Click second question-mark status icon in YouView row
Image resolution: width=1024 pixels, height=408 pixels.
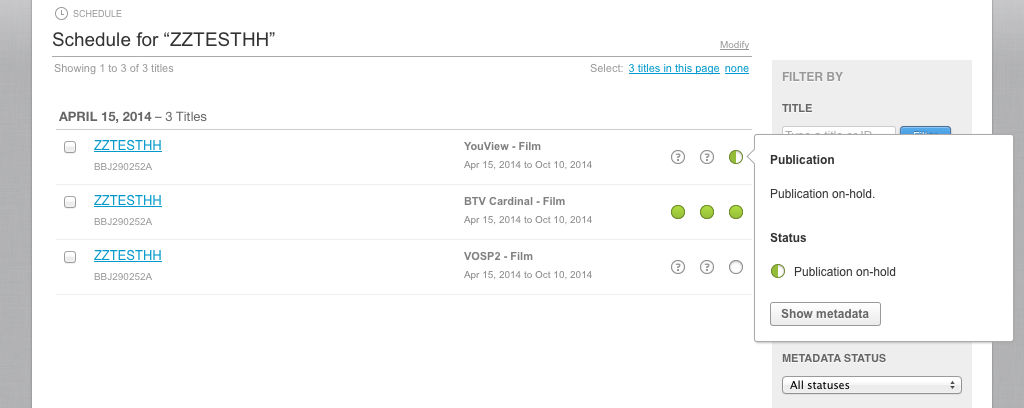707,157
